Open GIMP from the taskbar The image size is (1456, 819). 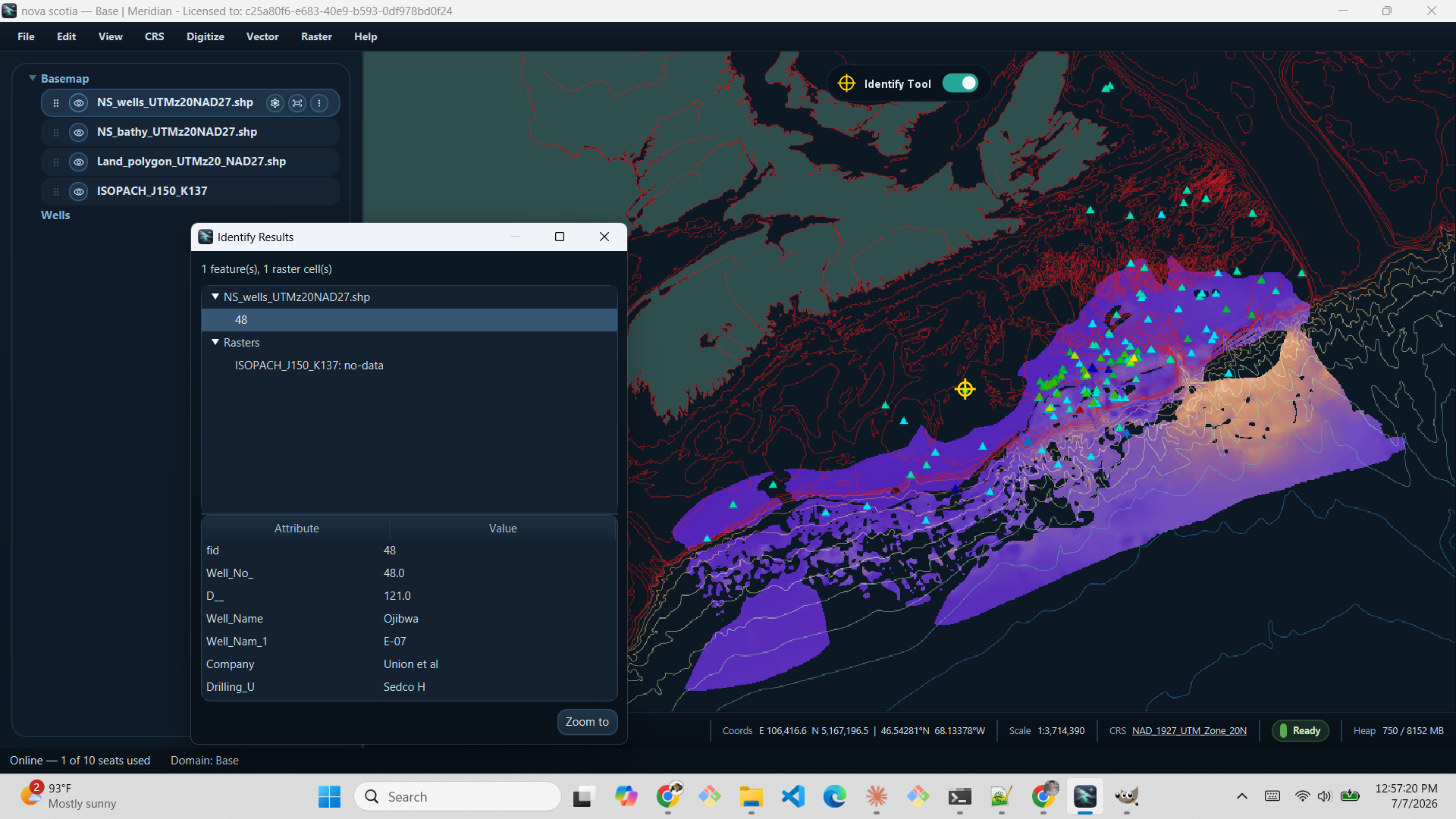(x=1127, y=796)
